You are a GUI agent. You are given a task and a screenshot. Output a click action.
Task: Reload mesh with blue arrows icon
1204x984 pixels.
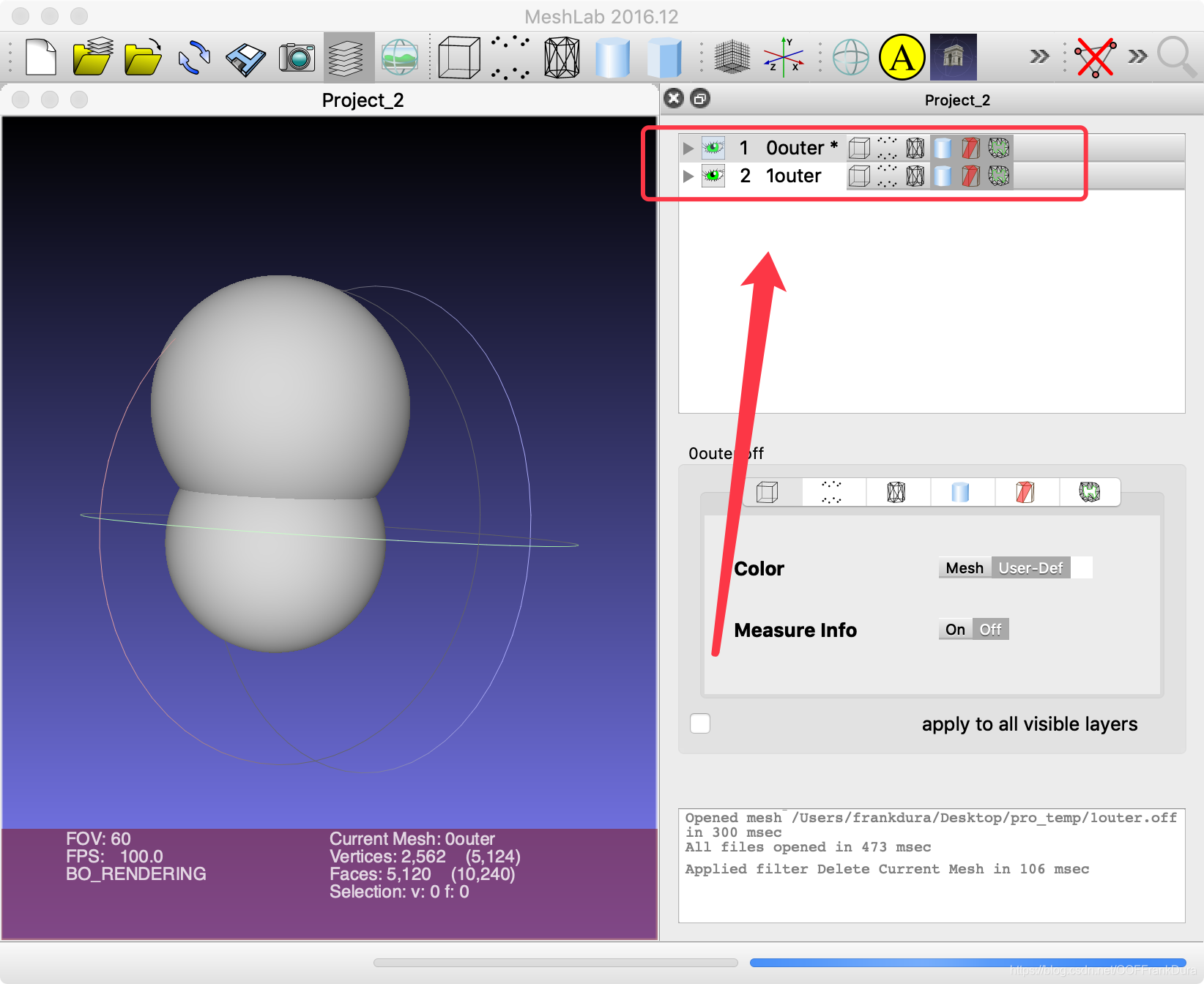[194, 57]
